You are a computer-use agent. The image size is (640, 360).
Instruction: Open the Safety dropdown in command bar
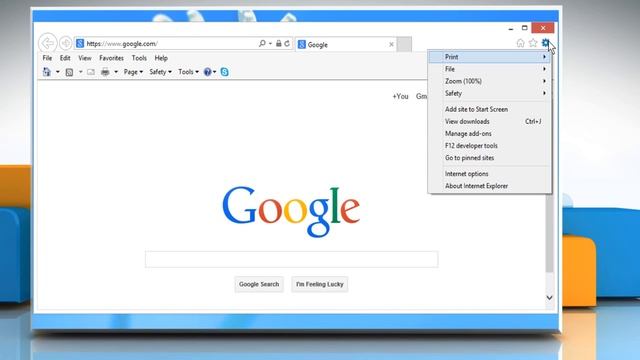(x=160, y=72)
